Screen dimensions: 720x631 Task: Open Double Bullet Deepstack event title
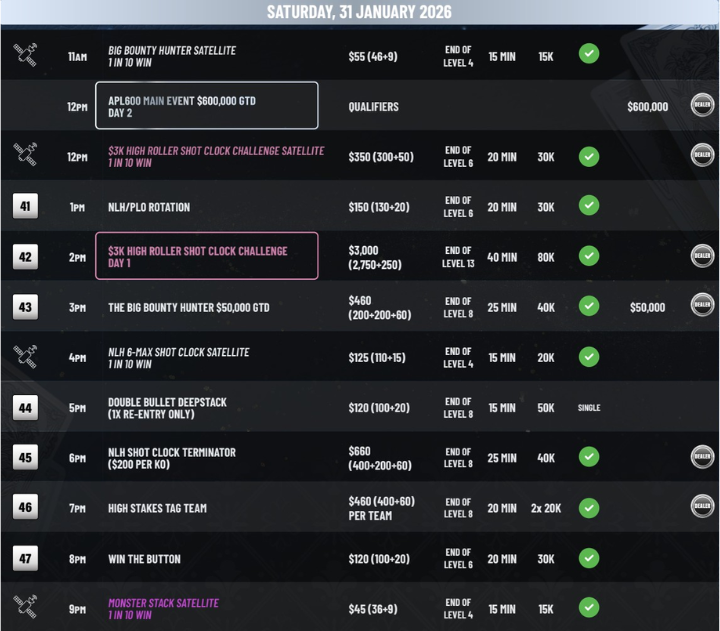pyautogui.click(x=167, y=402)
